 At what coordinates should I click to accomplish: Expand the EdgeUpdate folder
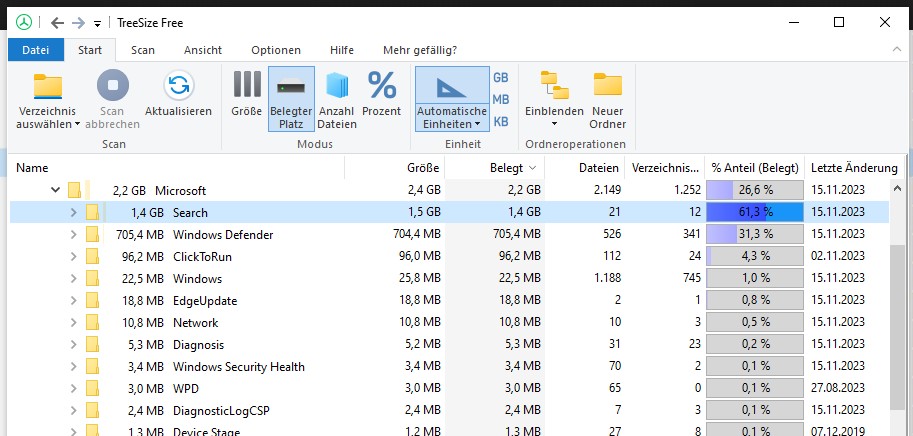73,300
